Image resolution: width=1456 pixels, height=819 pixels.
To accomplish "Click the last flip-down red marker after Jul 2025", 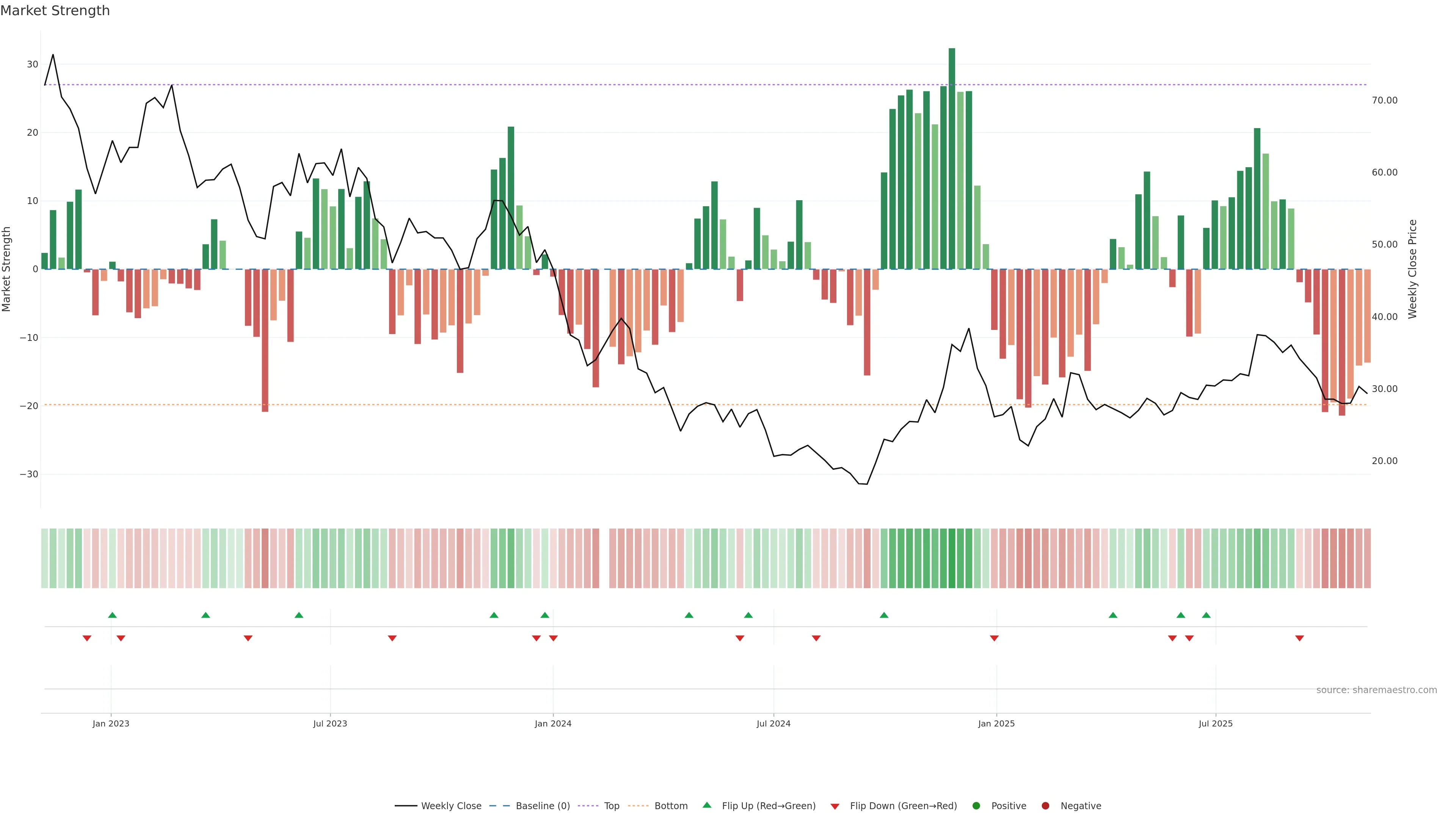I will click(1299, 638).
